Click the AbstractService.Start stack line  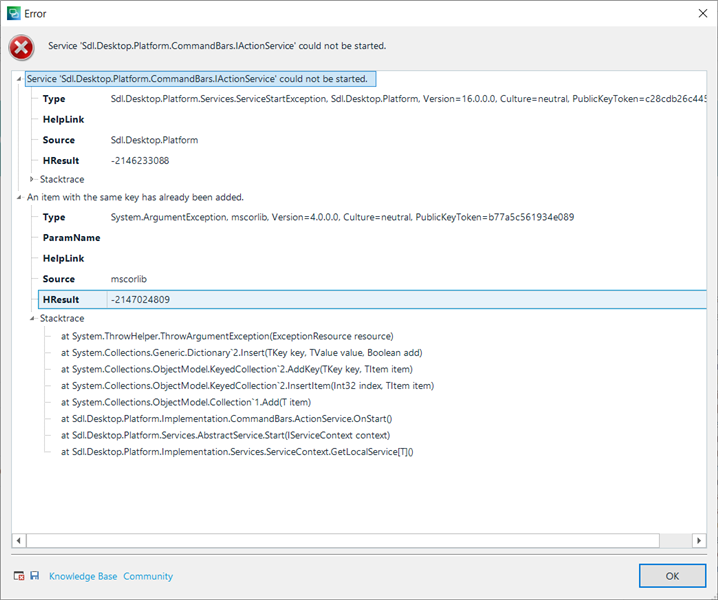click(226, 435)
